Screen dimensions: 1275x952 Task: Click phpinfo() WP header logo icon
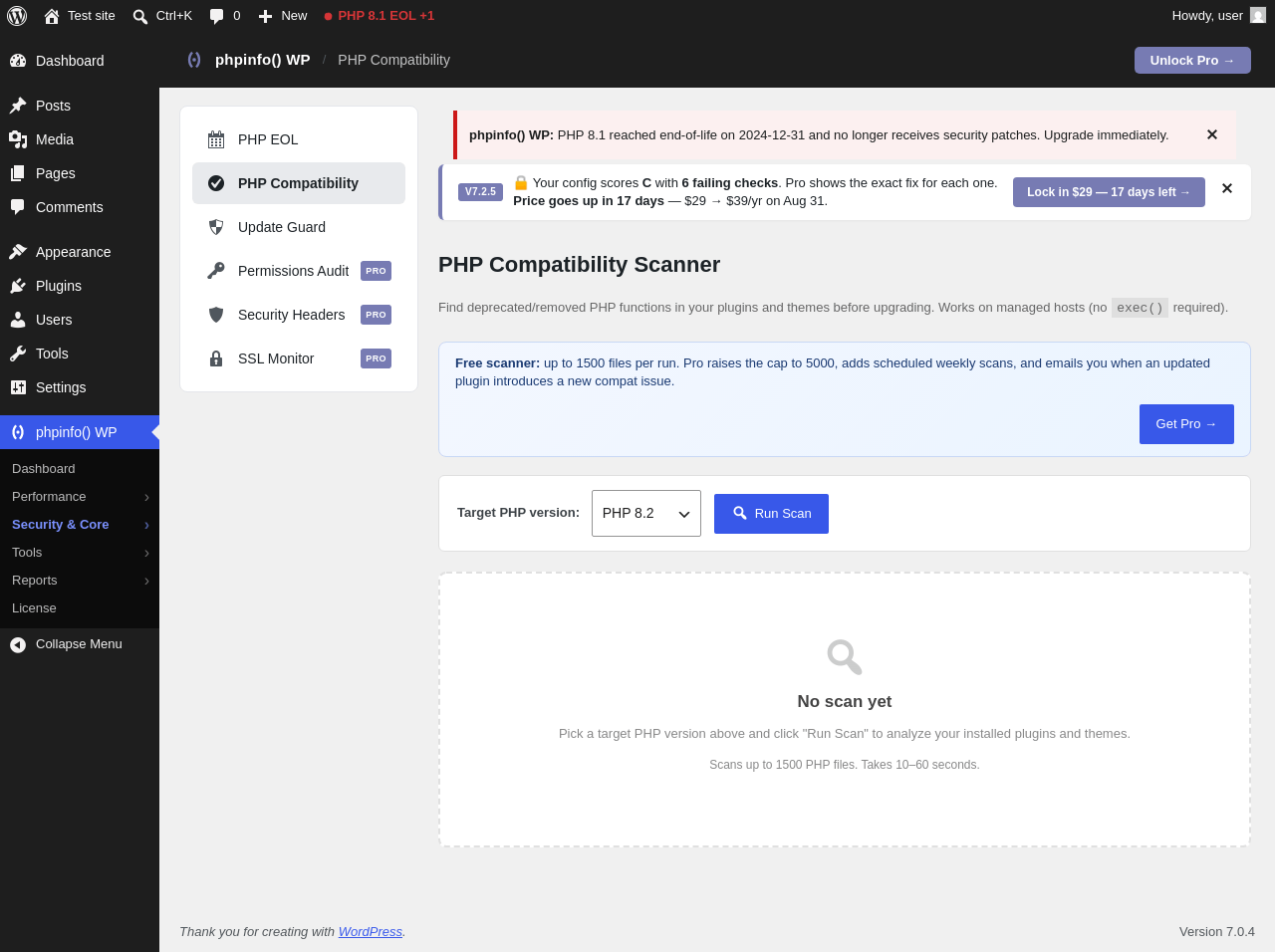pyautogui.click(x=194, y=60)
